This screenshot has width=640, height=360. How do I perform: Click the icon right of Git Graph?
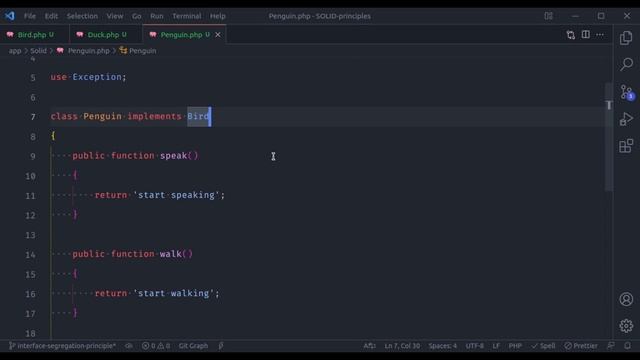tap(221, 346)
